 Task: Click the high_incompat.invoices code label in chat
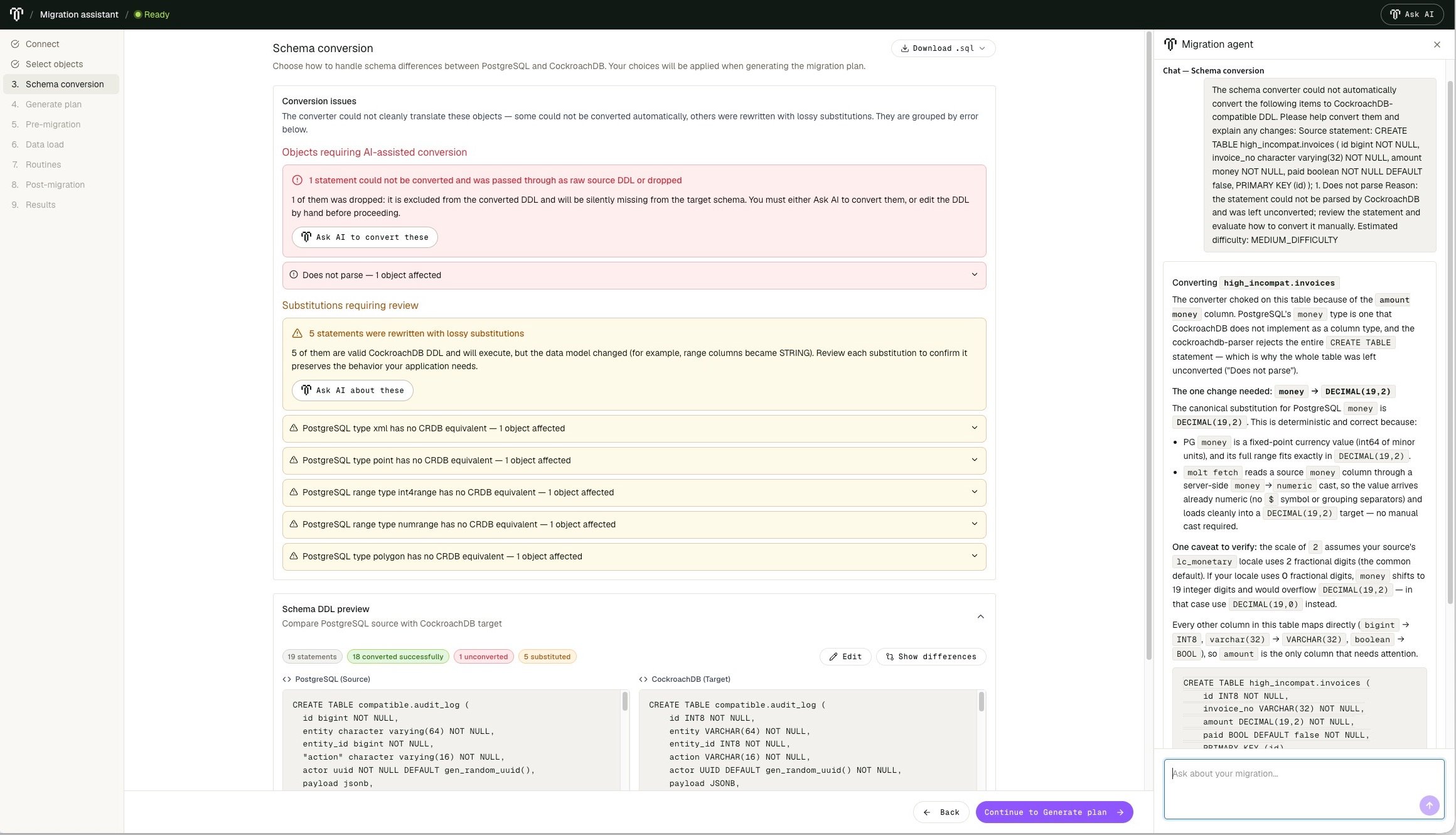pyautogui.click(x=1279, y=283)
